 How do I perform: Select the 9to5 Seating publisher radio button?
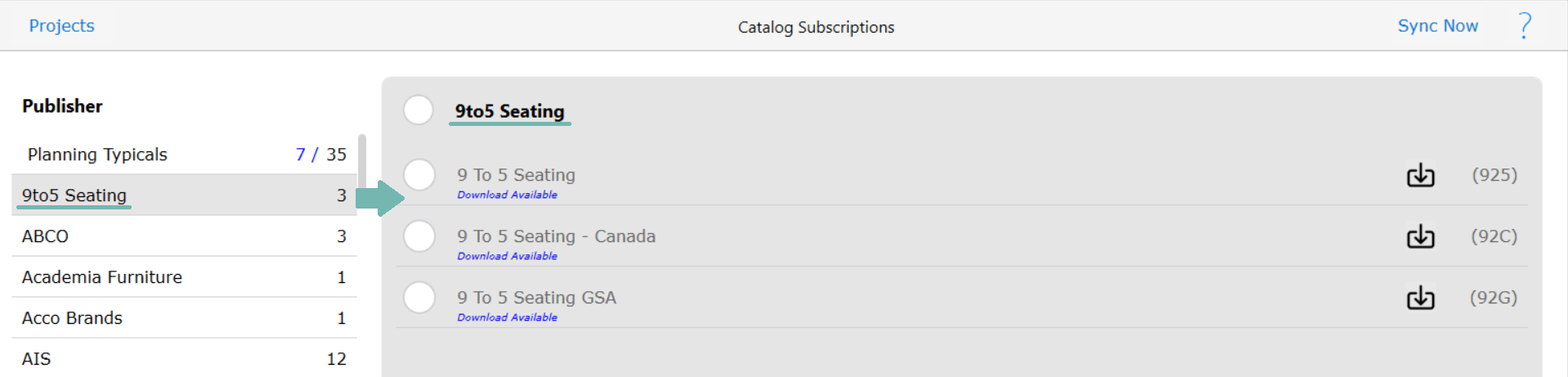[x=419, y=110]
